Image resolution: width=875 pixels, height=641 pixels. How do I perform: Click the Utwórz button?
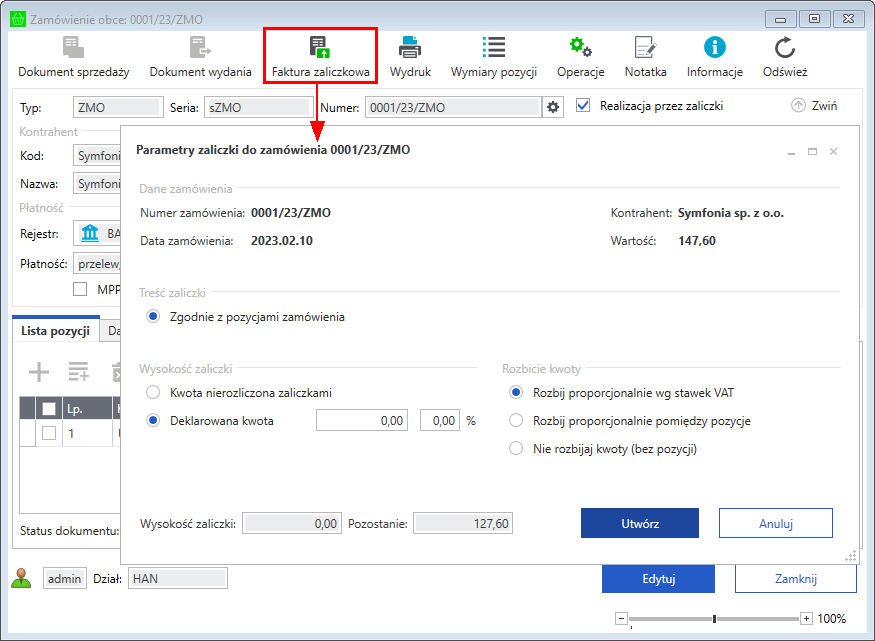[639, 523]
